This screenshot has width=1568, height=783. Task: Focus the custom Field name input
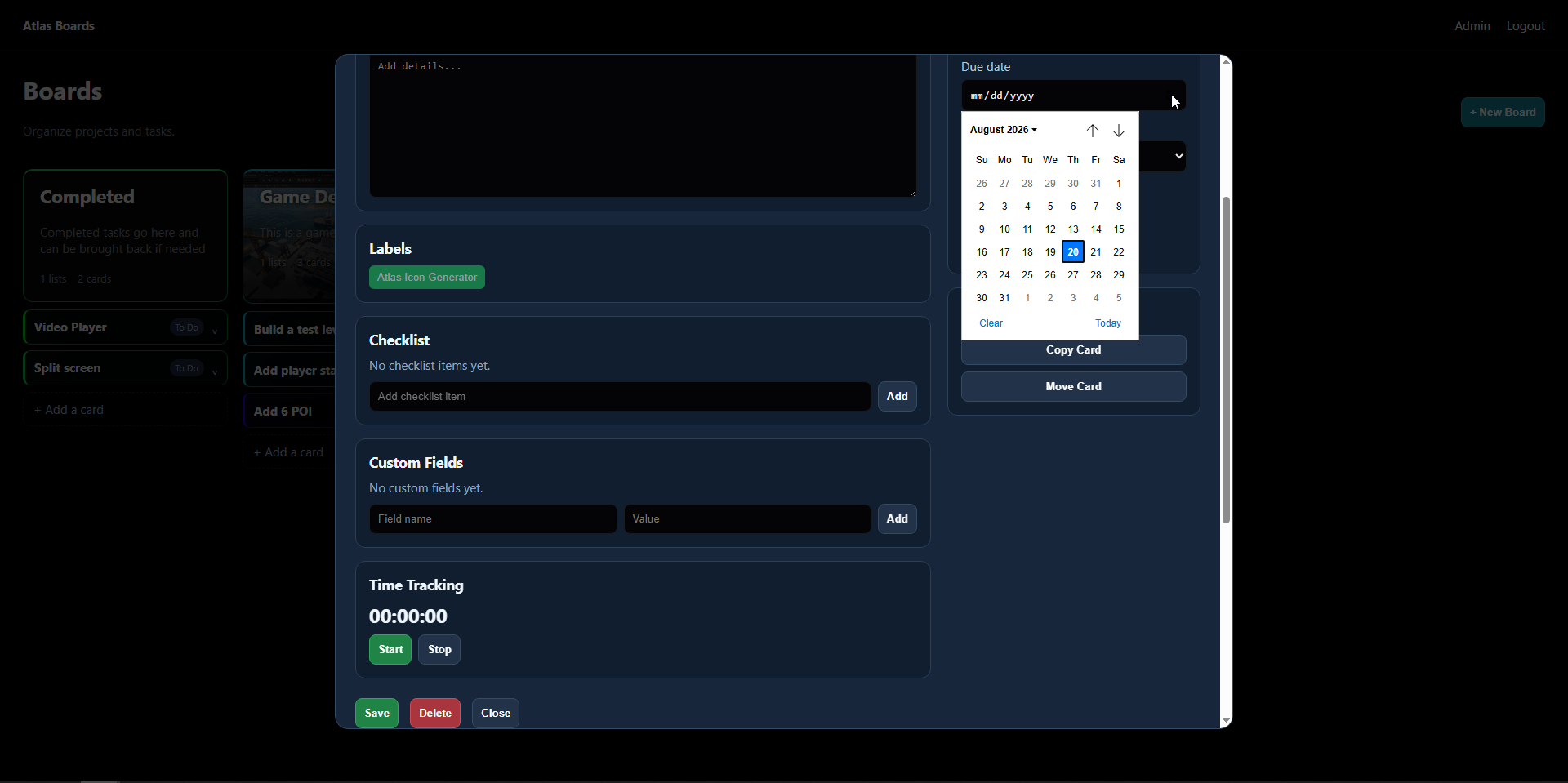(492, 519)
